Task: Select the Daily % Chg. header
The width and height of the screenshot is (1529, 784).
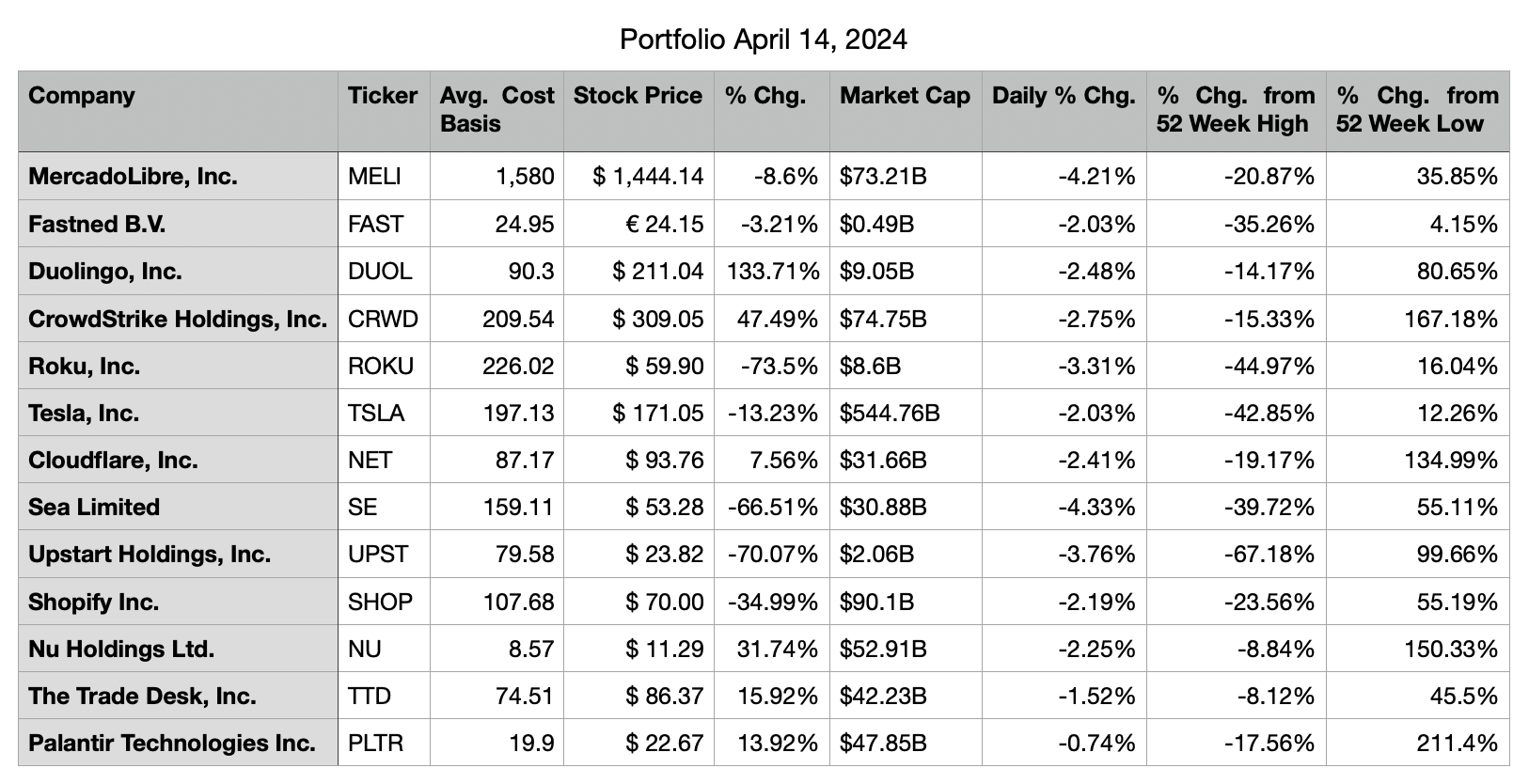Action: pos(1064,96)
